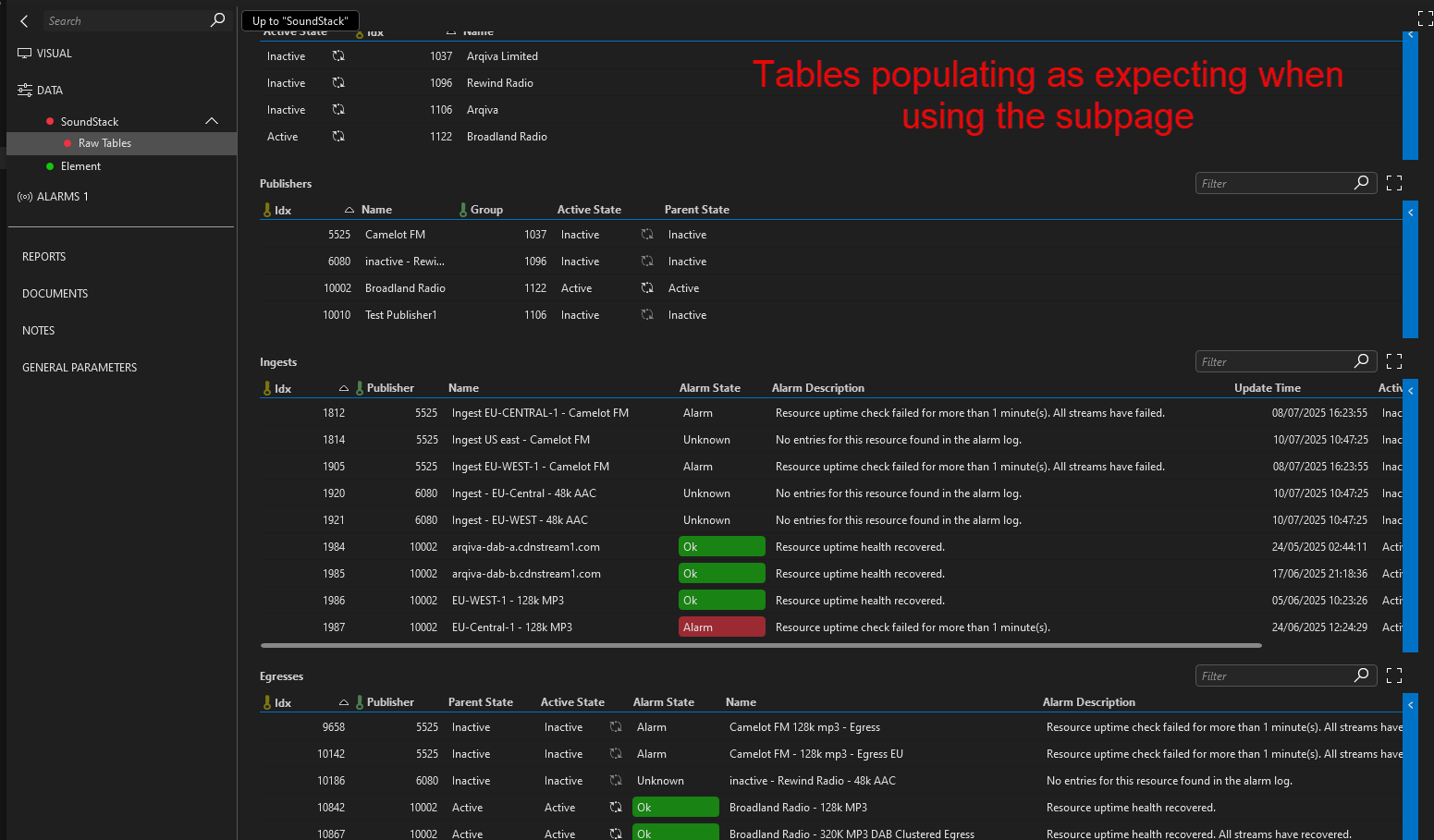Sort Ingests table by Idx column
Viewport: 1434px width, 840px height.
(x=283, y=388)
